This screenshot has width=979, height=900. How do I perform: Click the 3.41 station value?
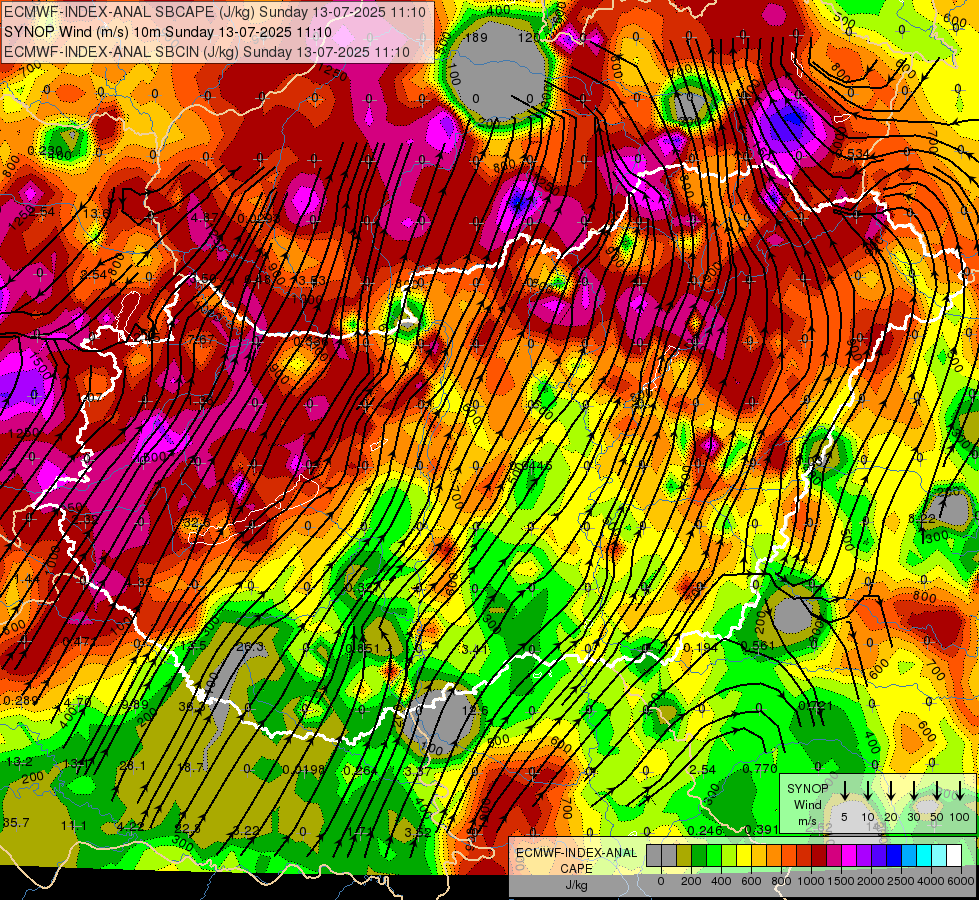click(475, 650)
